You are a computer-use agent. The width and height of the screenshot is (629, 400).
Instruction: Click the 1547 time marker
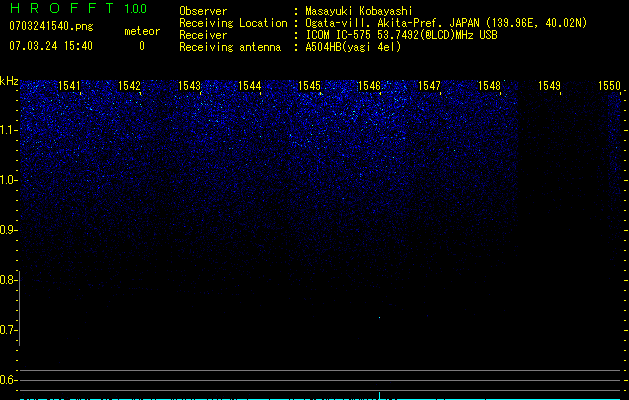pos(429,85)
